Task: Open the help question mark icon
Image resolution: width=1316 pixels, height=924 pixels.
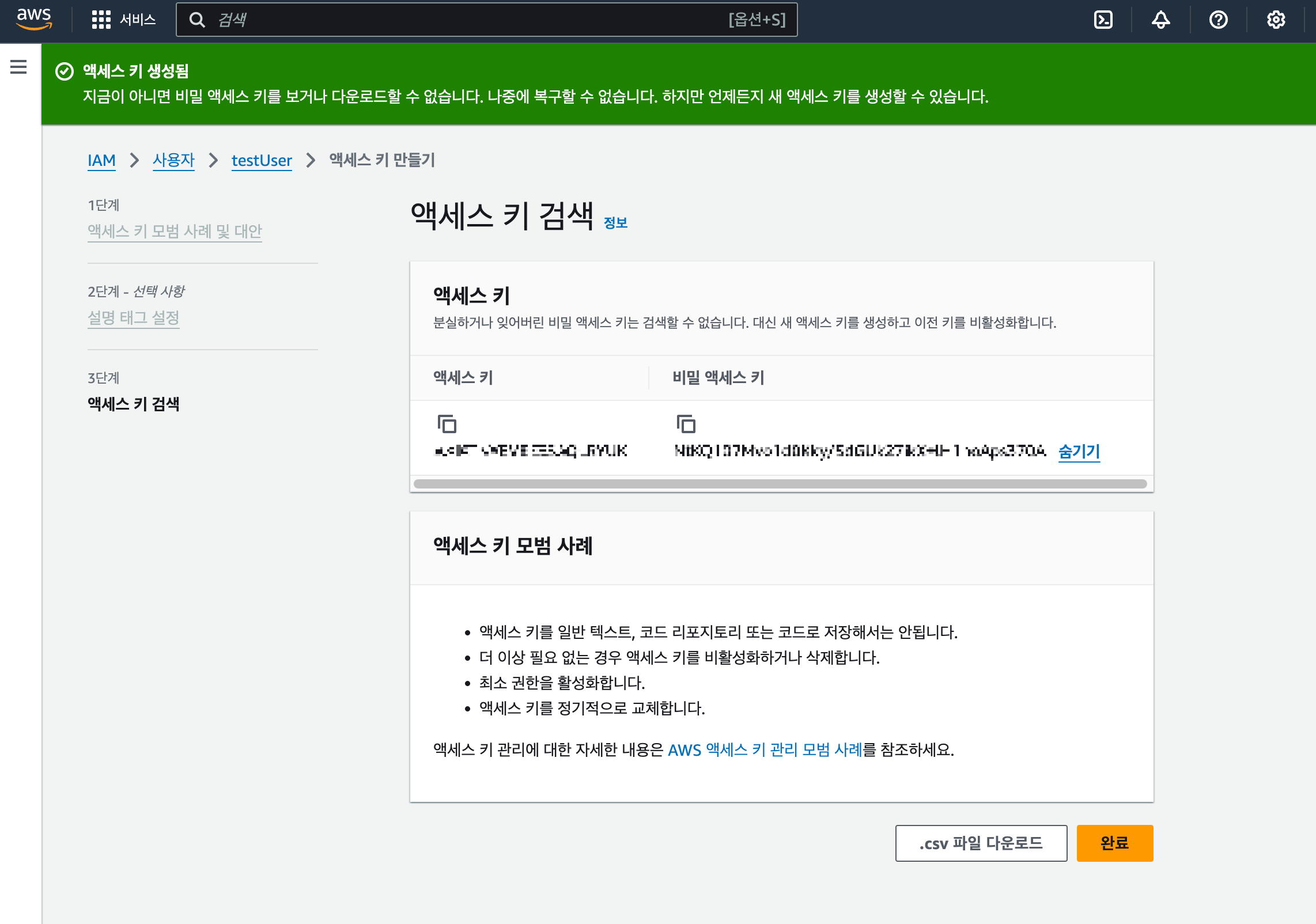Action: pos(1218,20)
